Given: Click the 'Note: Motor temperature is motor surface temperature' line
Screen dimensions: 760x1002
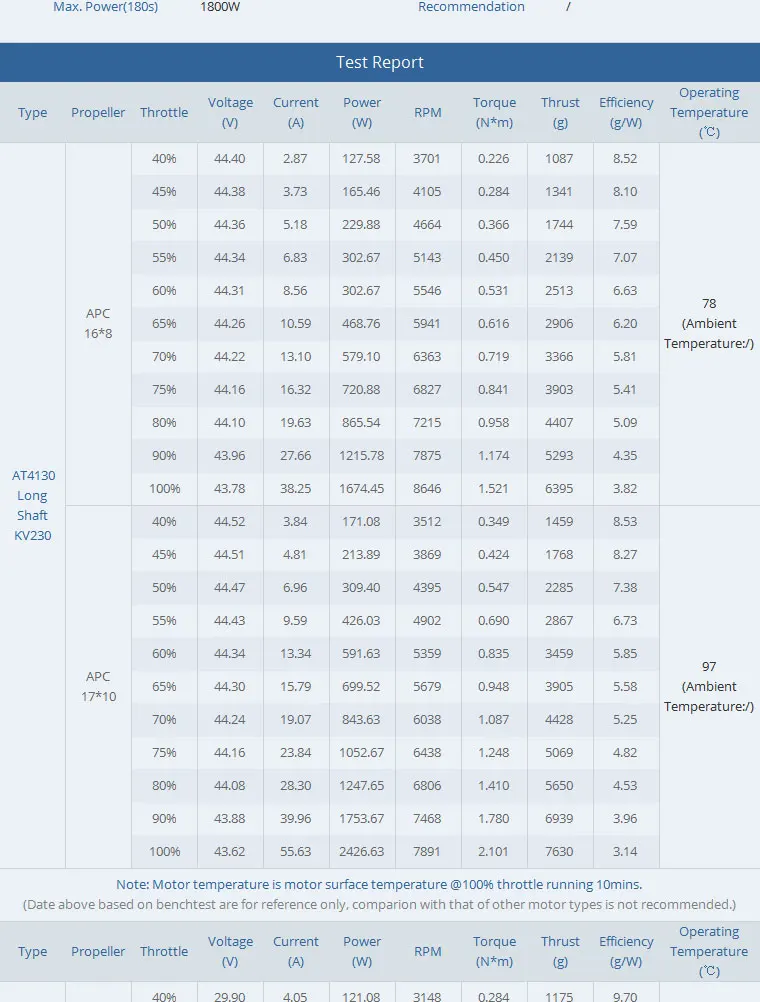Looking at the screenshot, I should 379,884.
